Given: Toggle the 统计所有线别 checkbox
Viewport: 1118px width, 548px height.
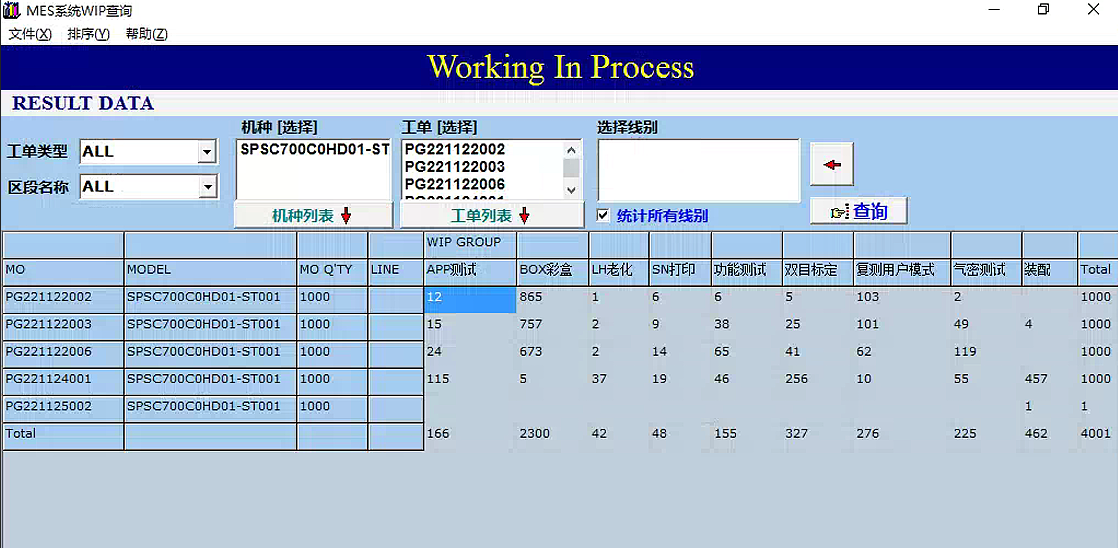Looking at the screenshot, I should point(603,215).
